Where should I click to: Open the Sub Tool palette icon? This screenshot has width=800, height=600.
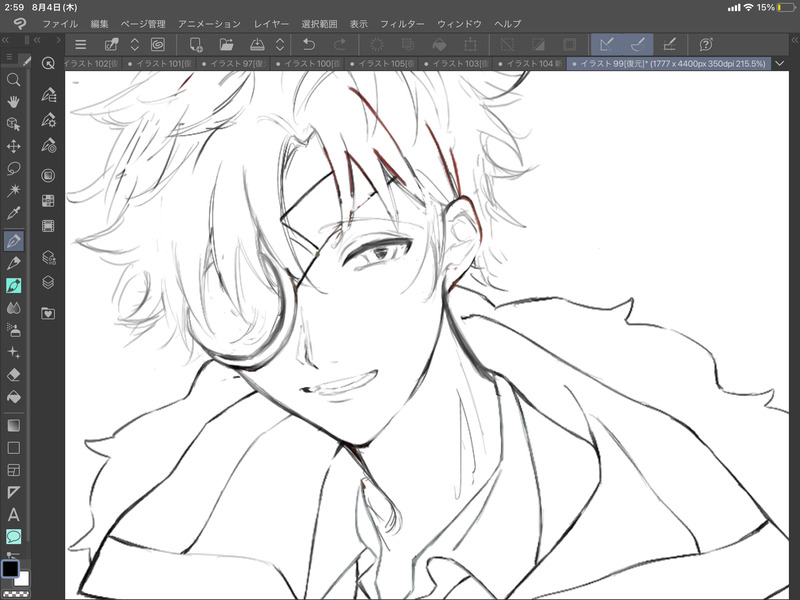(48, 94)
